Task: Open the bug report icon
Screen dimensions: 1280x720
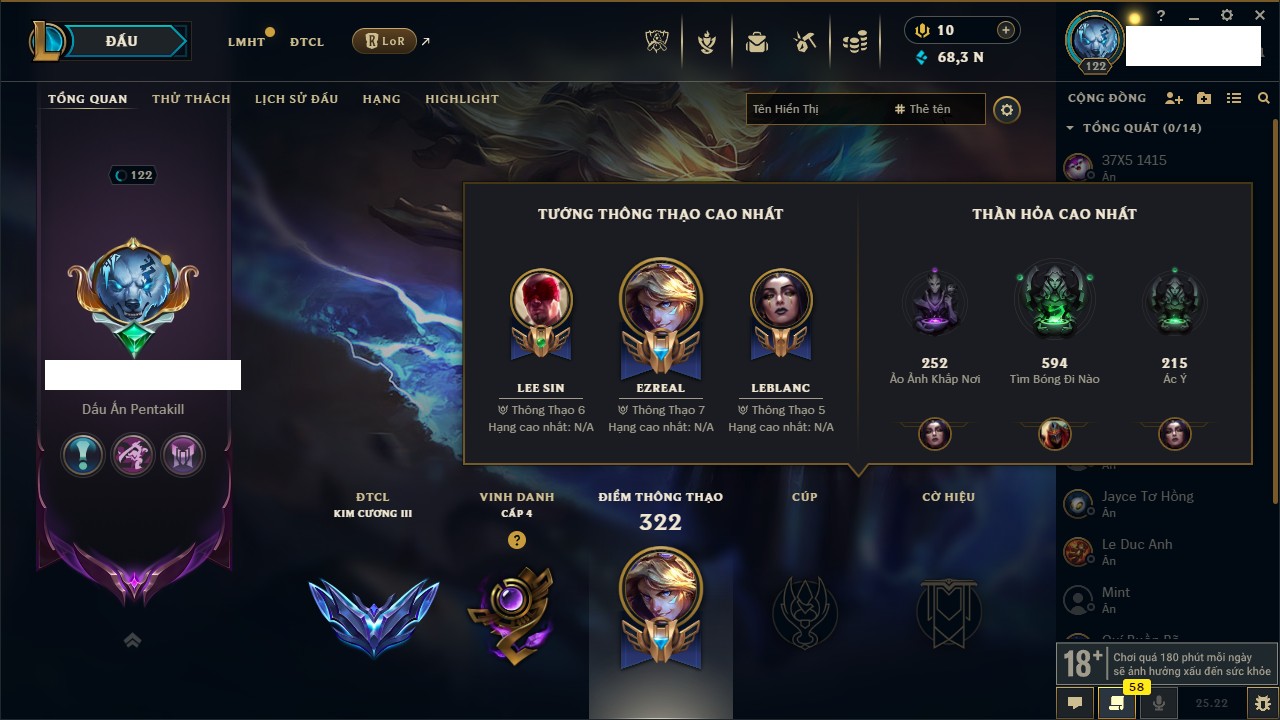Action: coord(1263,703)
